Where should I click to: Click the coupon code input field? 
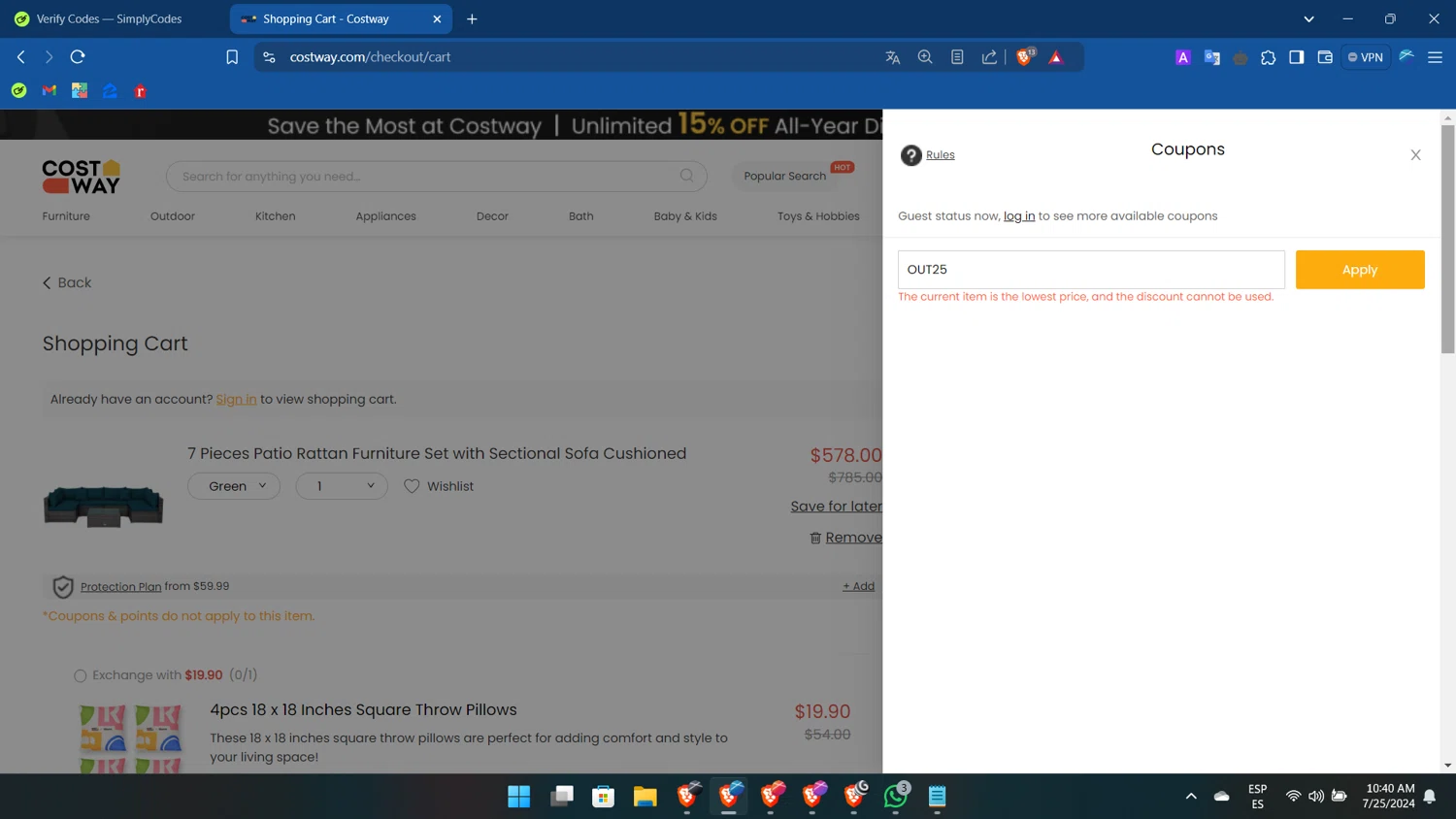(x=1091, y=270)
